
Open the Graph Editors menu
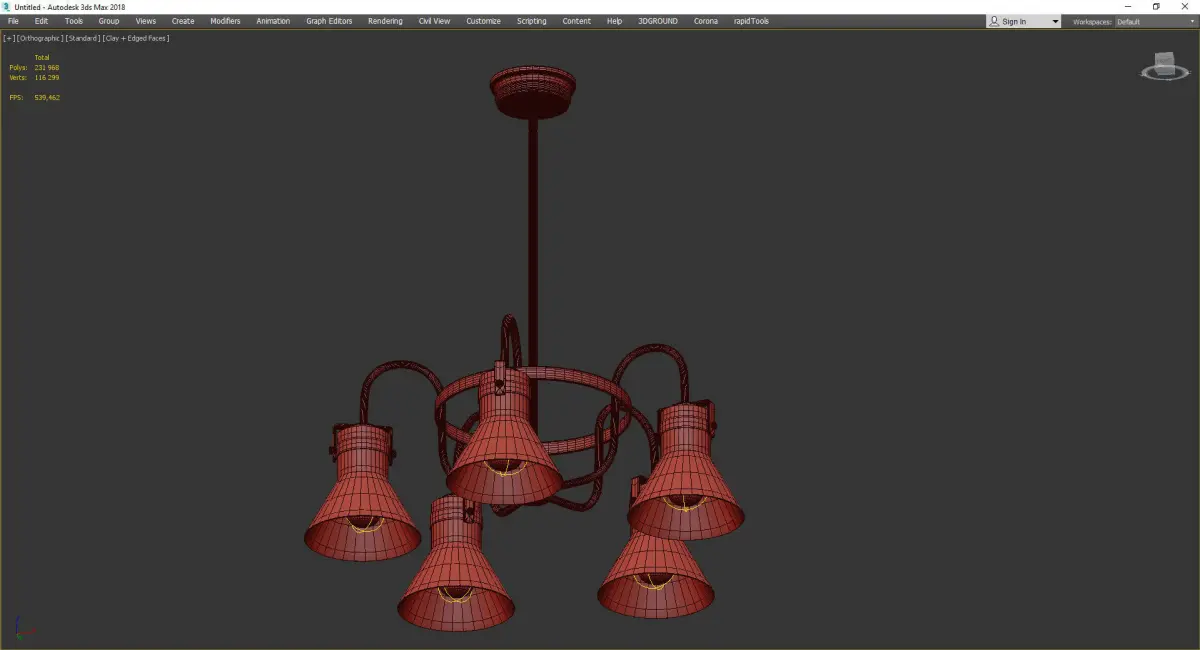point(329,21)
